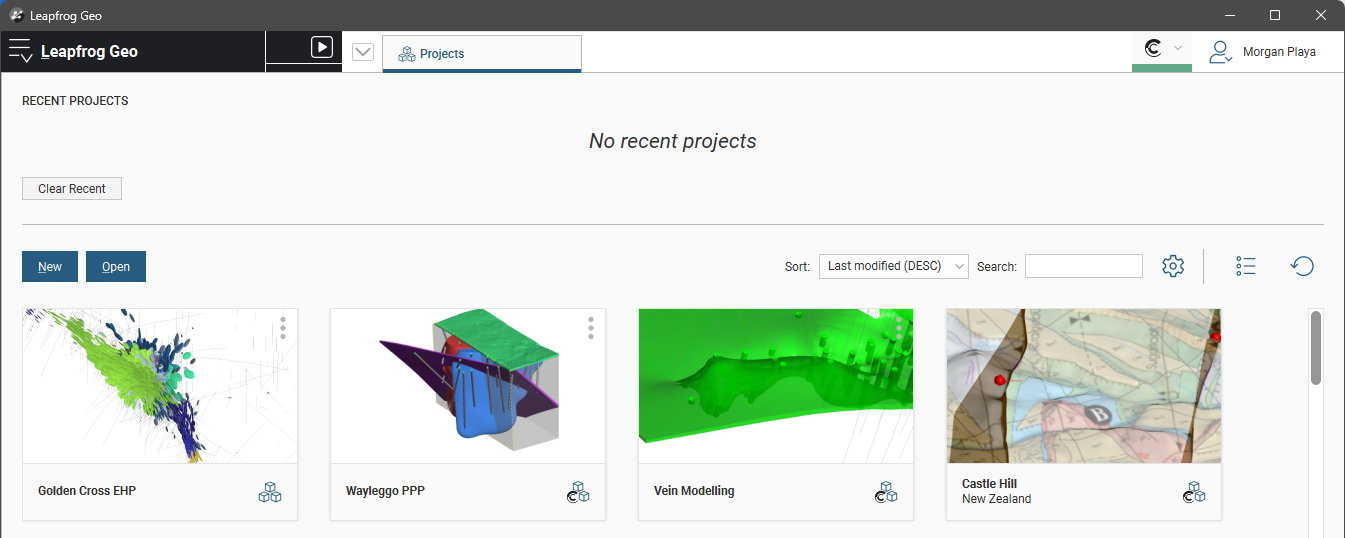Open project settings gear icon
Image resolution: width=1345 pixels, height=538 pixels.
click(1173, 266)
